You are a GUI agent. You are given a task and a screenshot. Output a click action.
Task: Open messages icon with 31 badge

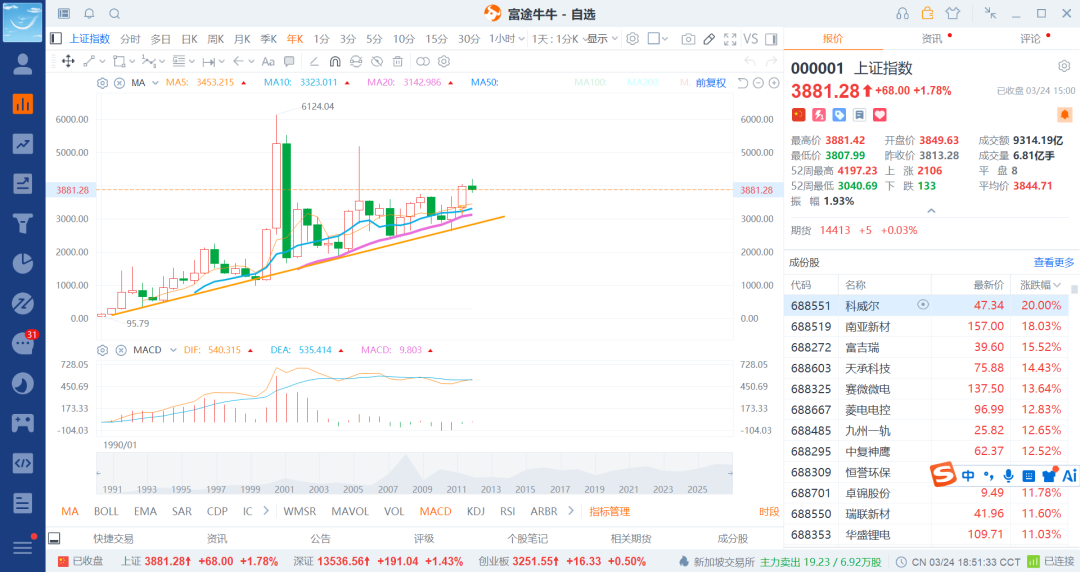coord(23,343)
